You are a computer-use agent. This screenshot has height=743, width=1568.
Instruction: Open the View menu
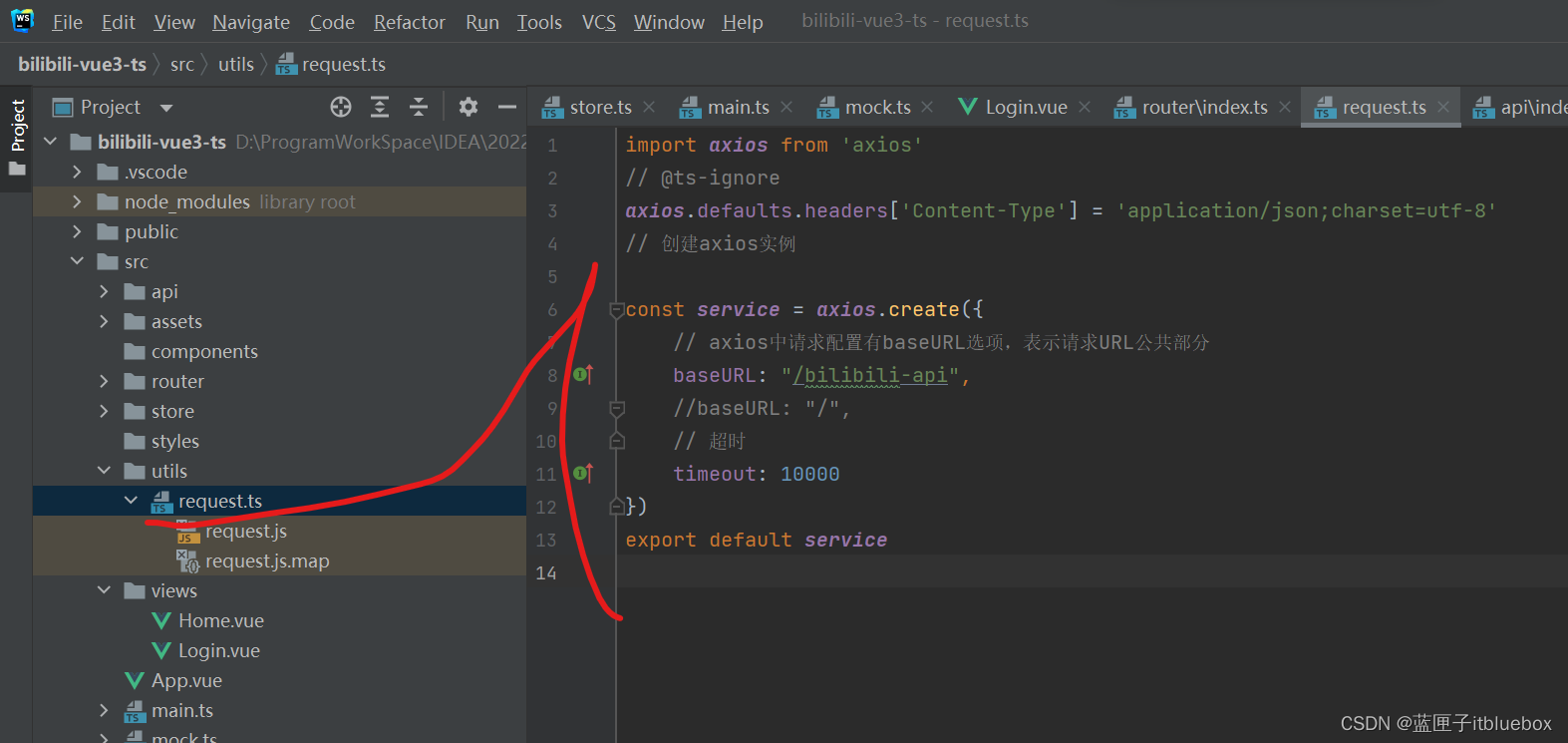pyautogui.click(x=174, y=22)
